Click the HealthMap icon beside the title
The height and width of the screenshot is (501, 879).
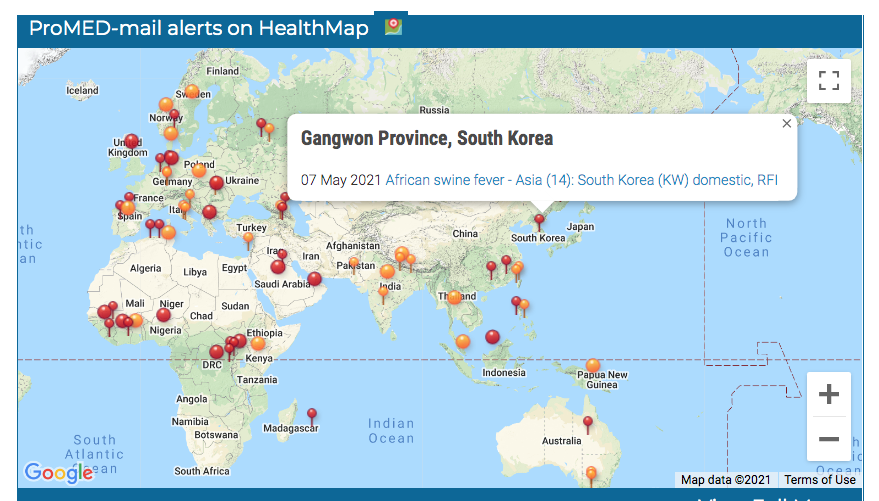pos(394,26)
